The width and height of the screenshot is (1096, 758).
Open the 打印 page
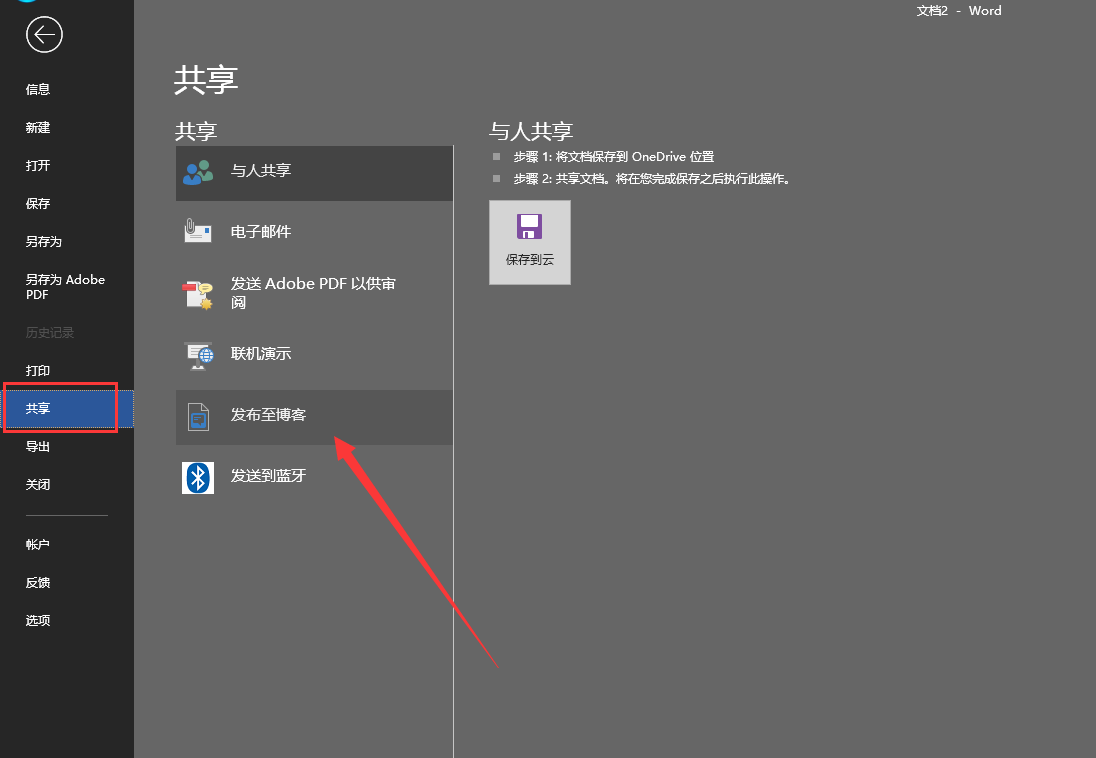(x=38, y=370)
